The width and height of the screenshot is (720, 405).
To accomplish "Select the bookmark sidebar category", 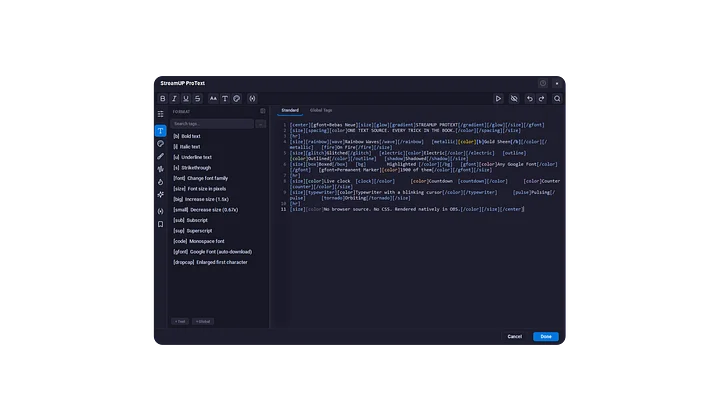I will [160, 224].
